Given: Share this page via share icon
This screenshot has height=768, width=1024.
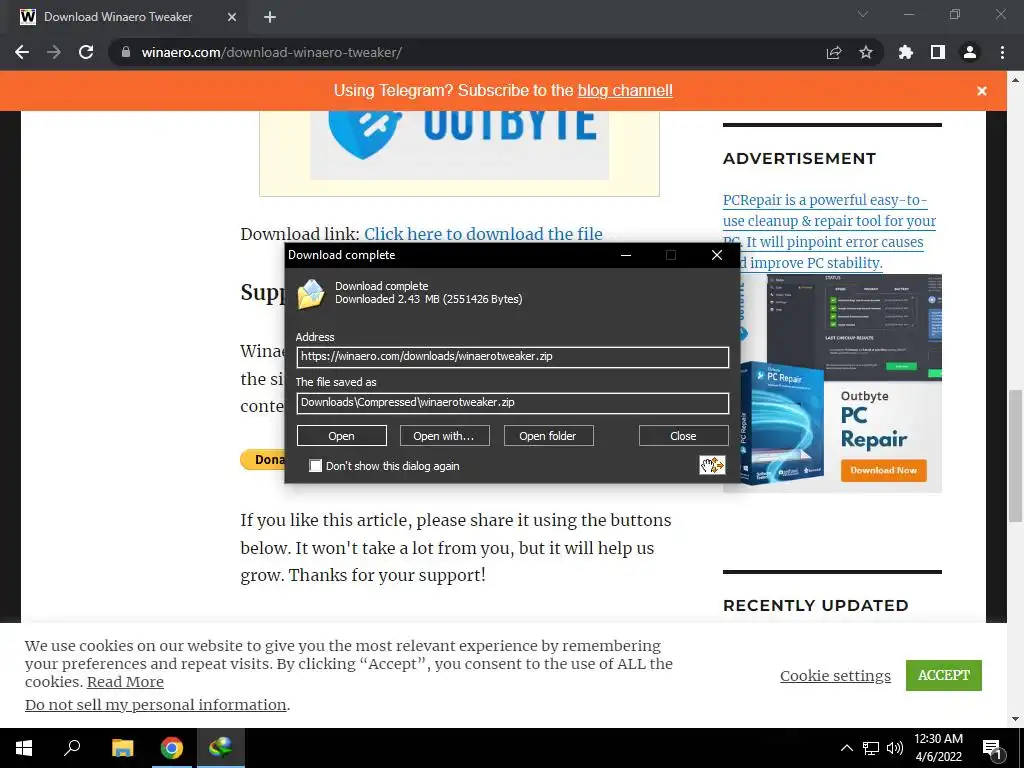Looking at the screenshot, I should tap(834, 52).
